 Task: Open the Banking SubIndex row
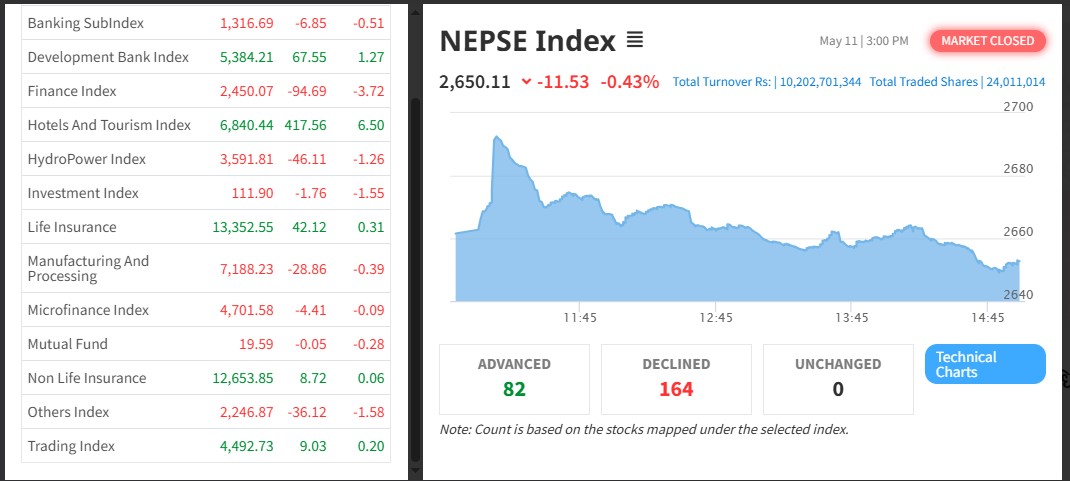tap(86, 23)
